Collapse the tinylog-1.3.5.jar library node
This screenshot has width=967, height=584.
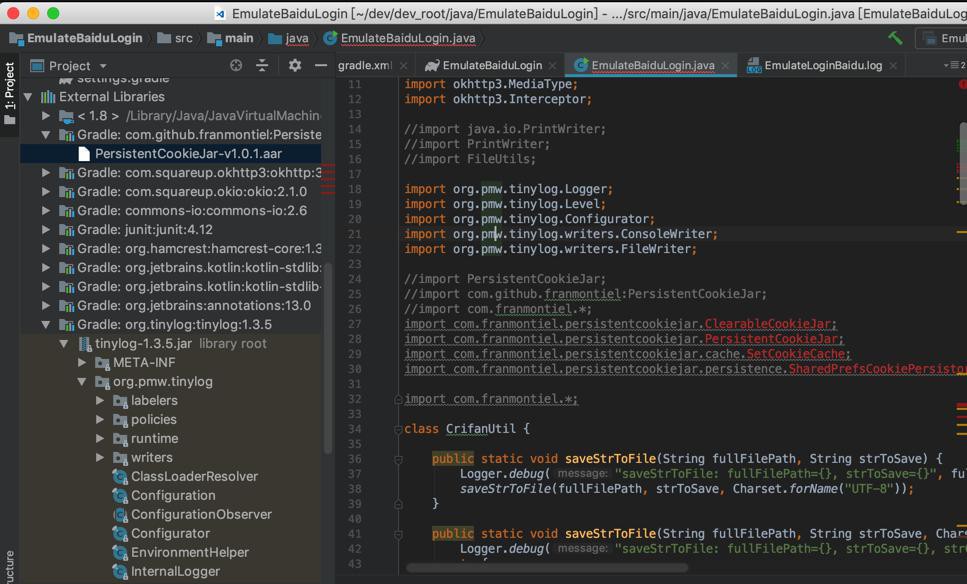tap(65, 343)
